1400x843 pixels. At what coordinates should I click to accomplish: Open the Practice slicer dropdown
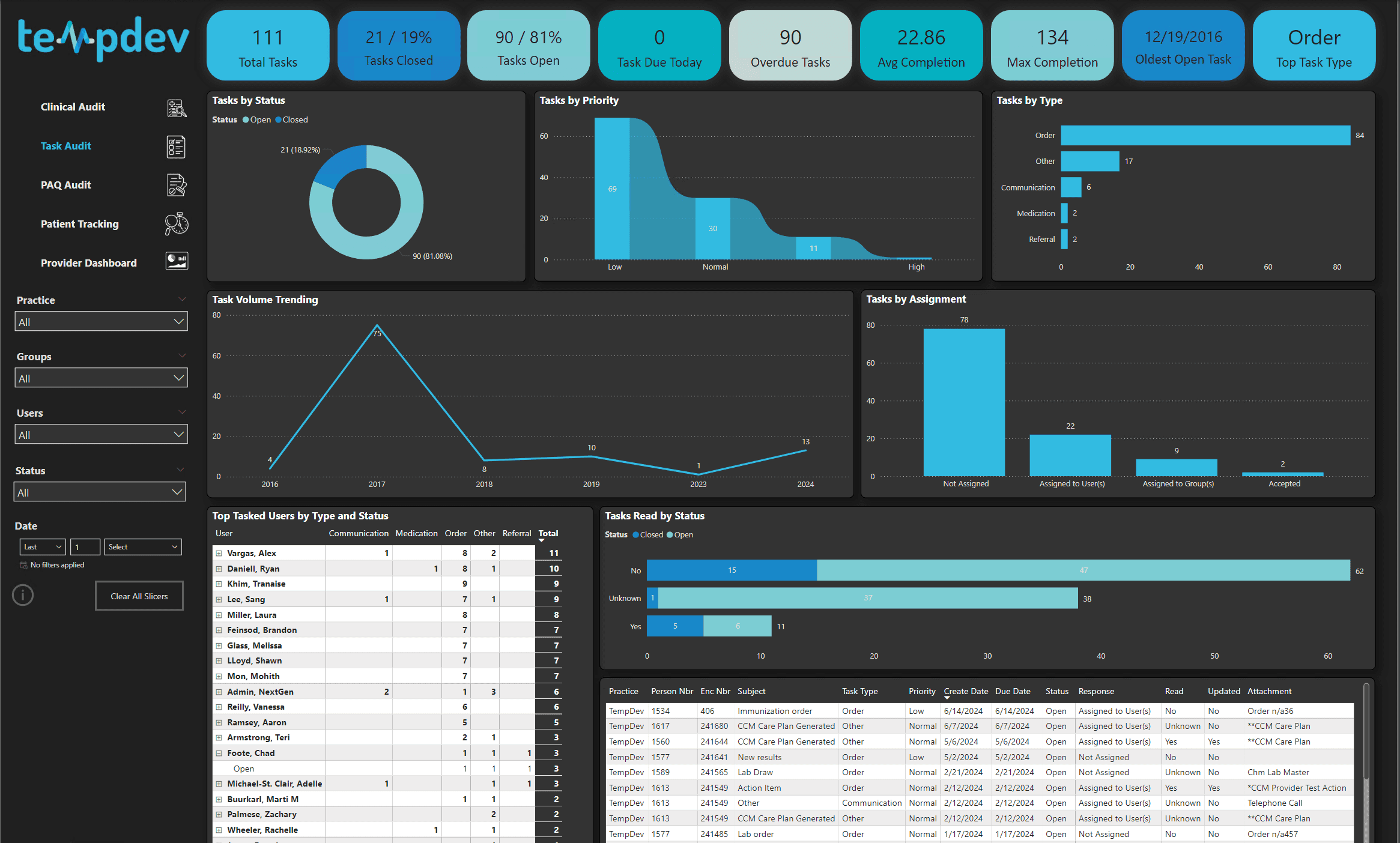click(101, 321)
